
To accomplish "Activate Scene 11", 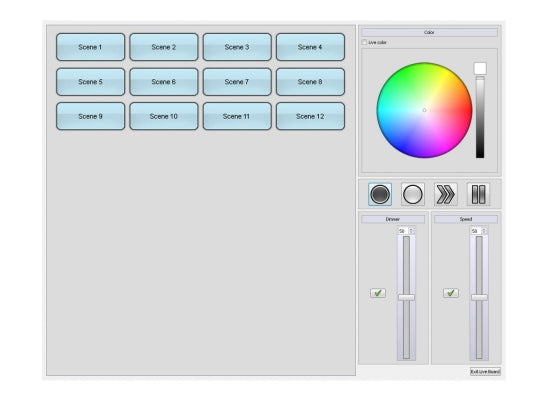I will (x=237, y=116).
